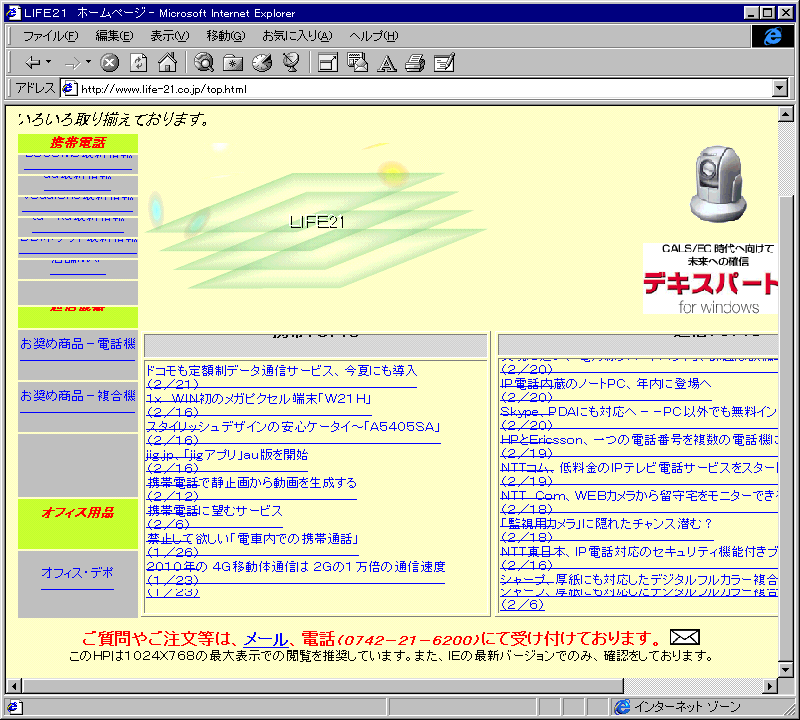This screenshot has height=720, width=800.
Task: Click the Forward arrow button
Action: (x=73, y=63)
